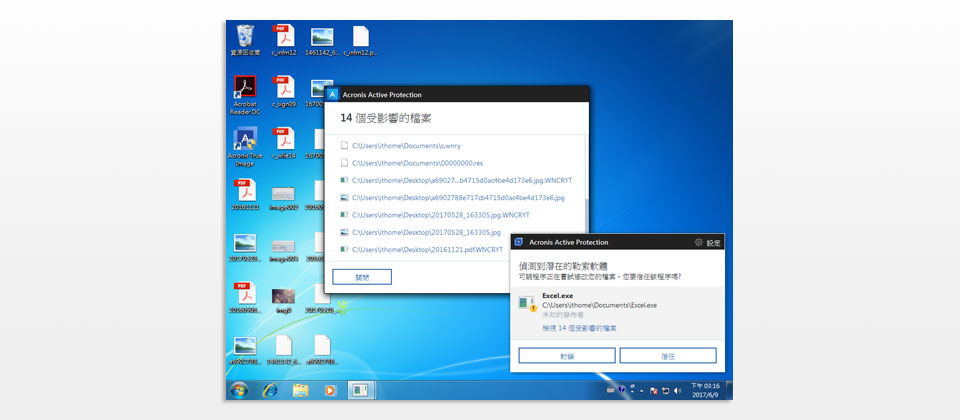
Task: Open the '檢視 14 個受影響的檔案' link
Action: [579, 328]
